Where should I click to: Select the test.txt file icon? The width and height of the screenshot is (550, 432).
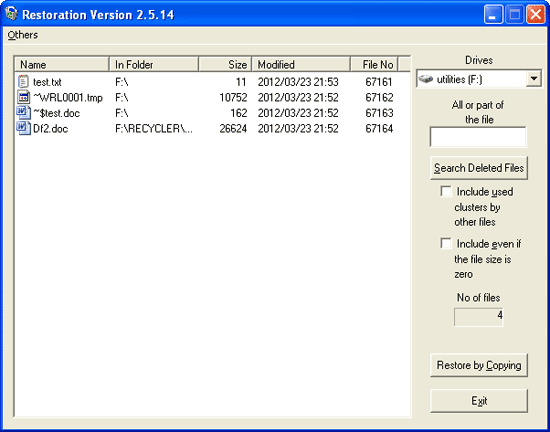(23, 82)
